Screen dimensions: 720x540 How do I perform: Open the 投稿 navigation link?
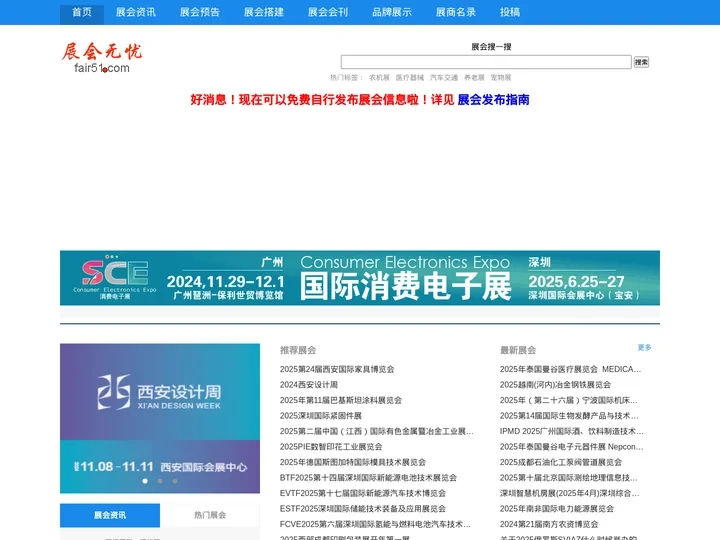click(x=510, y=12)
